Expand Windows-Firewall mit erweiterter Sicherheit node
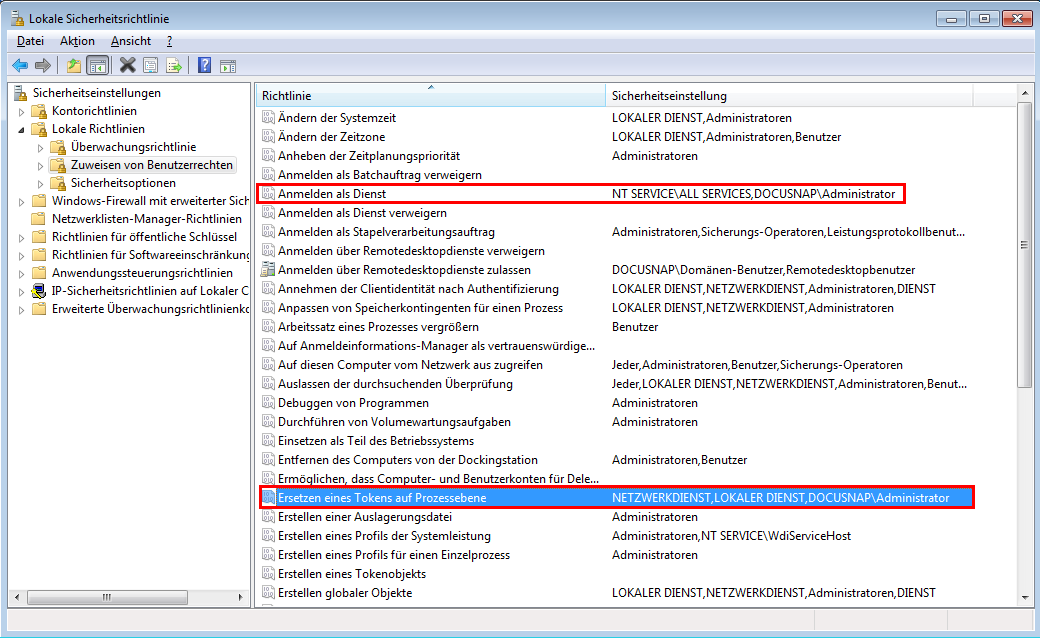The width and height of the screenshot is (1040, 638). [21, 201]
